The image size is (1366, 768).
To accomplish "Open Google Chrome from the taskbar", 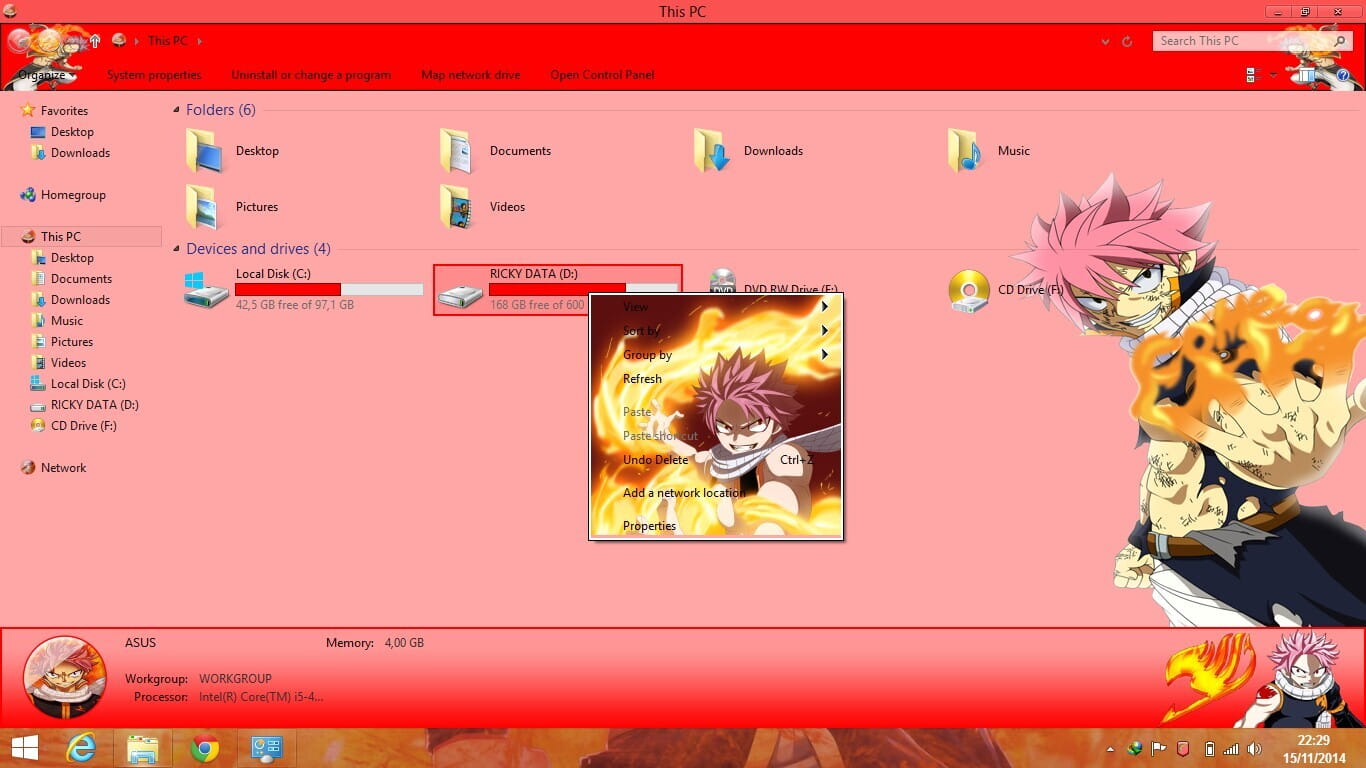I will click(x=206, y=748).
